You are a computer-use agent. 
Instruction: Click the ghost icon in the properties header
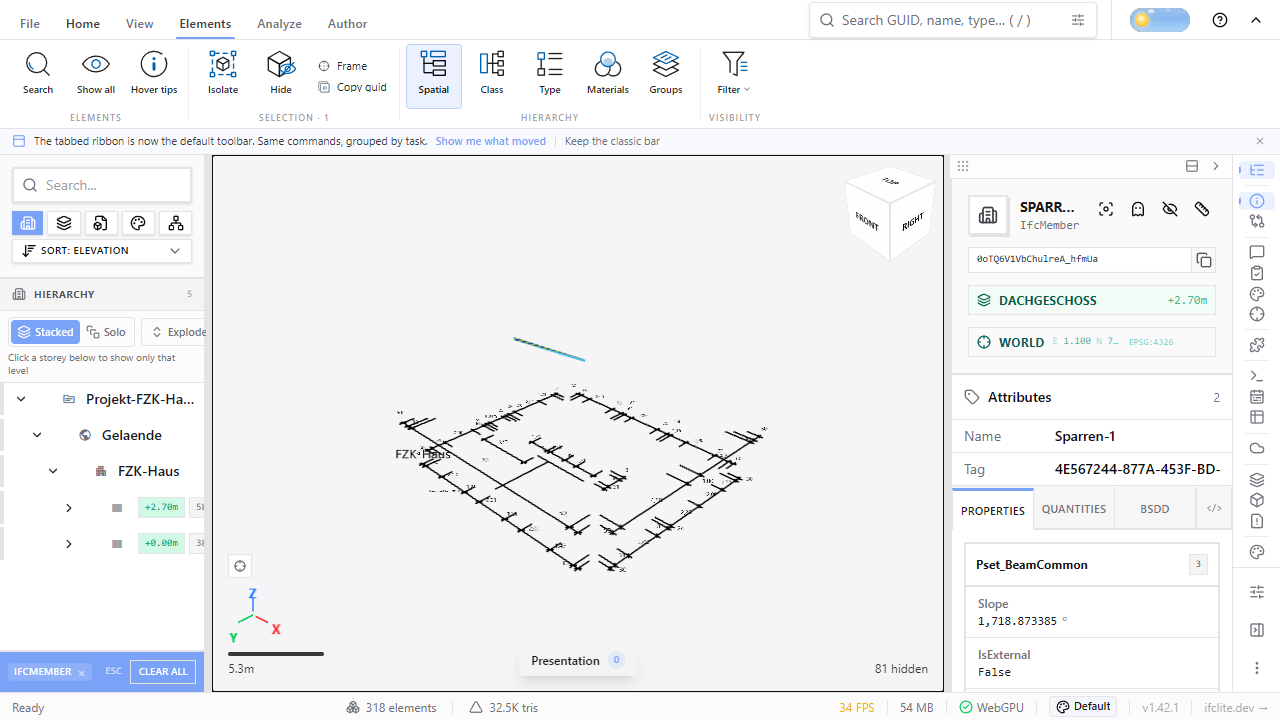click(1138, 209)
